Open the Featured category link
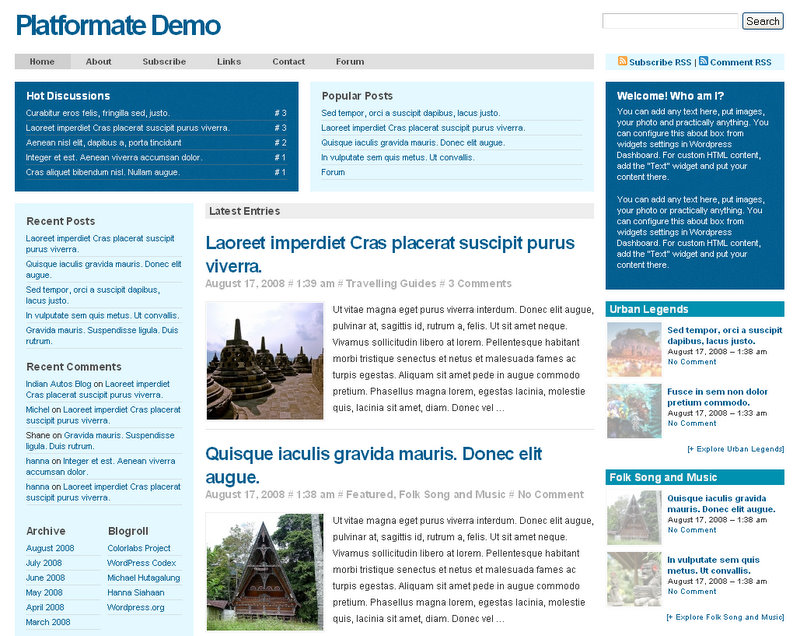 [x=369, y=495]
